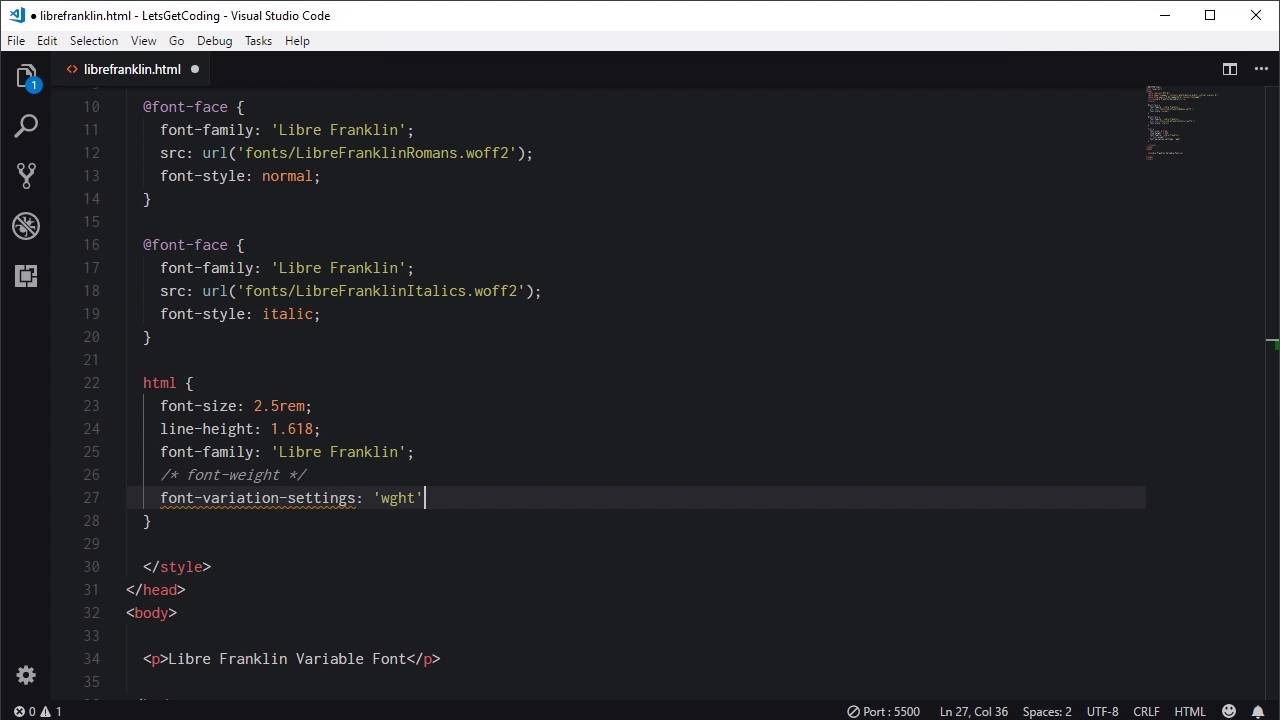The height and width of the screenshot is (720, 1280).
Task: Maximize the Visual Studio Code window
Action: [x=1210, y=15]
